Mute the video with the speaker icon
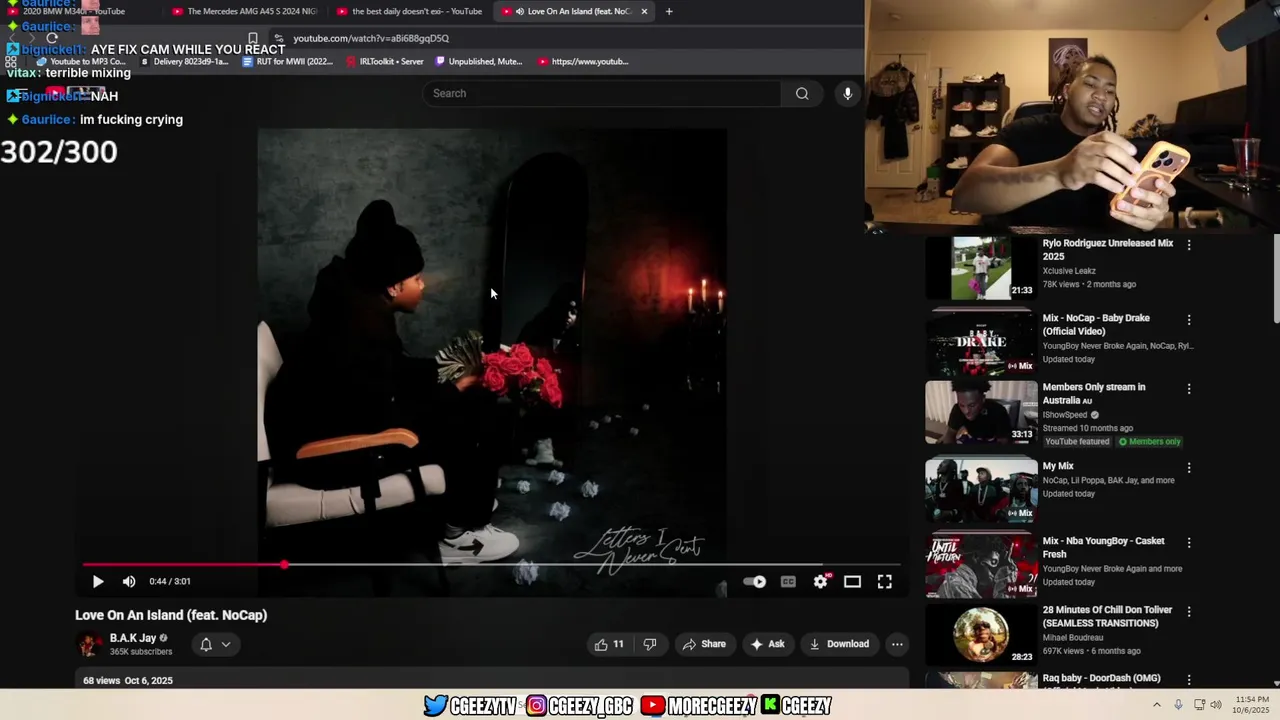Viewport: 1280px width, 720px height. pos(129,581)
